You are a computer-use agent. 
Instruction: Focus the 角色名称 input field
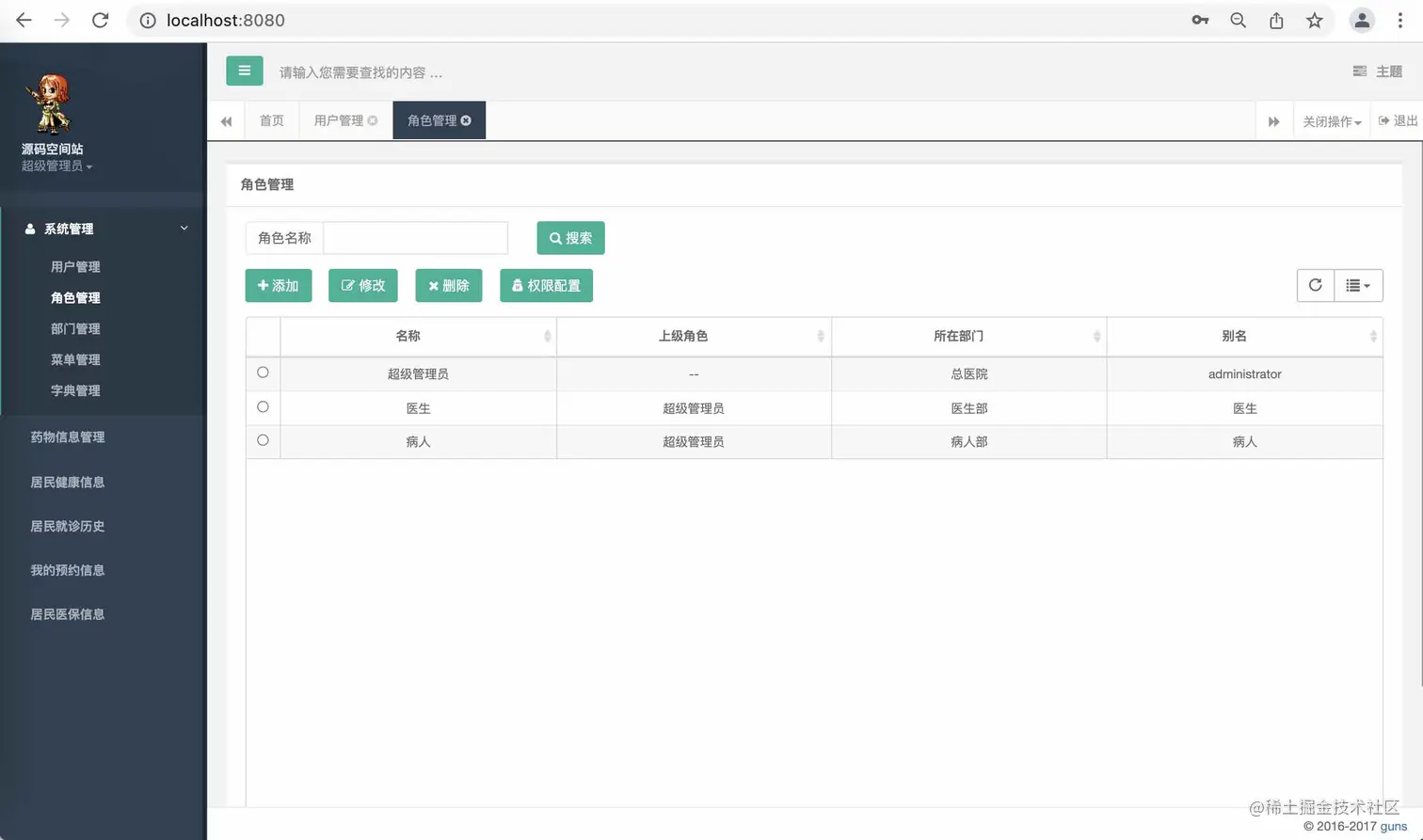[x=415, y=238]
